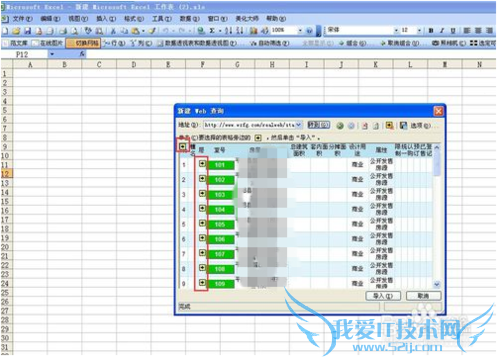This screenshot has height=362, width=500.
Task: Click the Print Preview magnifier icon
Action: click(75, 31)
